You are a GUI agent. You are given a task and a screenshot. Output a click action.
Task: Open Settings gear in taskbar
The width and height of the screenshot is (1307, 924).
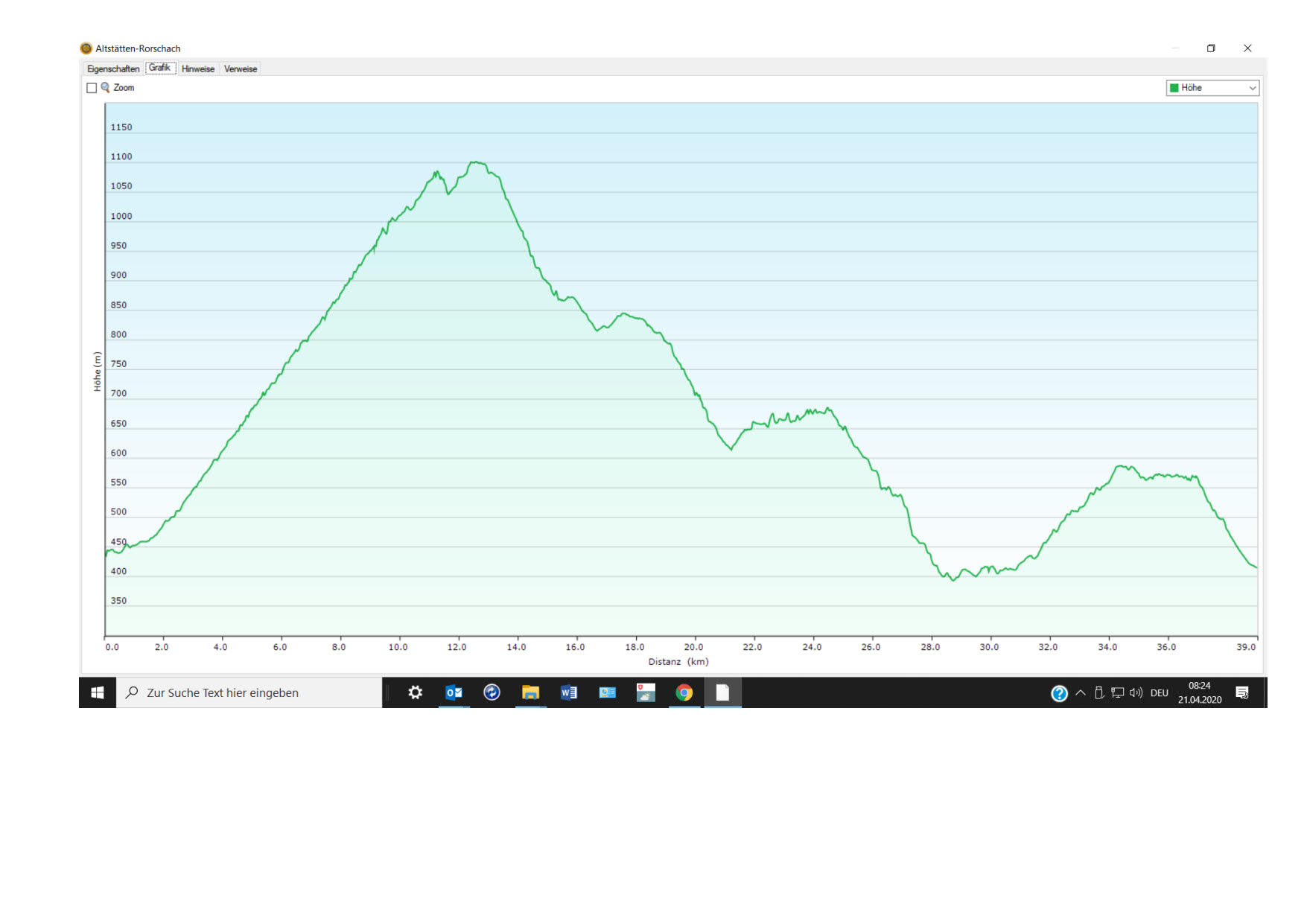point(415,692)
